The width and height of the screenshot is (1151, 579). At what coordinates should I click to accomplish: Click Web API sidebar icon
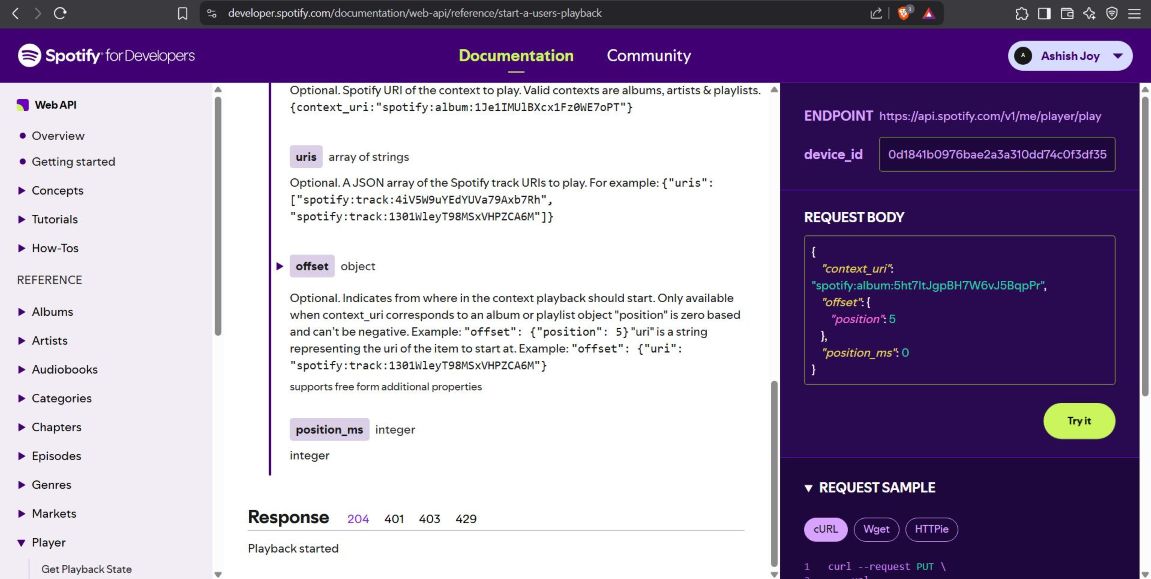click(23, 105)
